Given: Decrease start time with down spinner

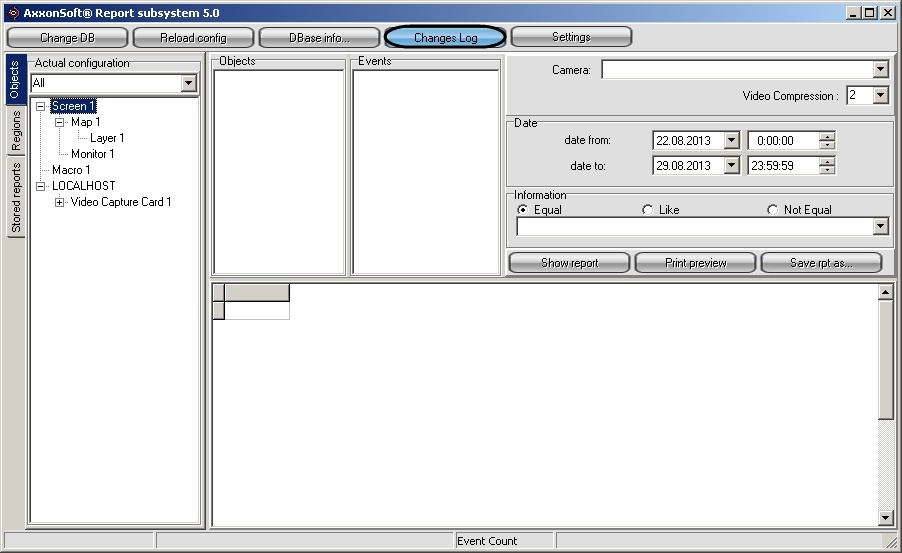Looking at the screenshot, I should 827,144.
